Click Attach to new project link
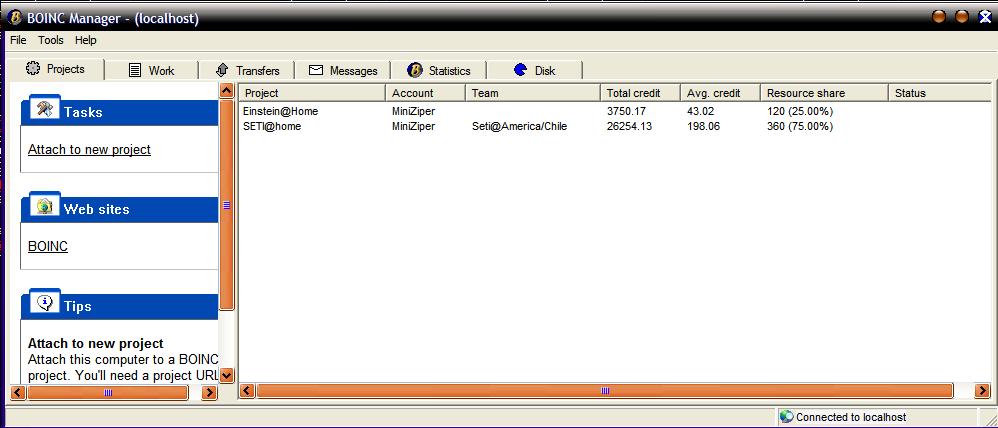 pyautogui.click(x=89, y=150)
